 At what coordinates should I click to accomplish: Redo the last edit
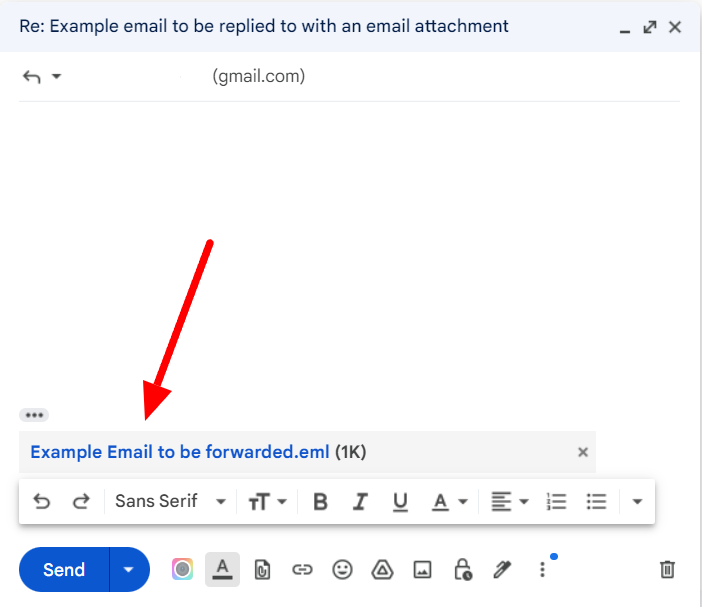[x=81, y=501]
